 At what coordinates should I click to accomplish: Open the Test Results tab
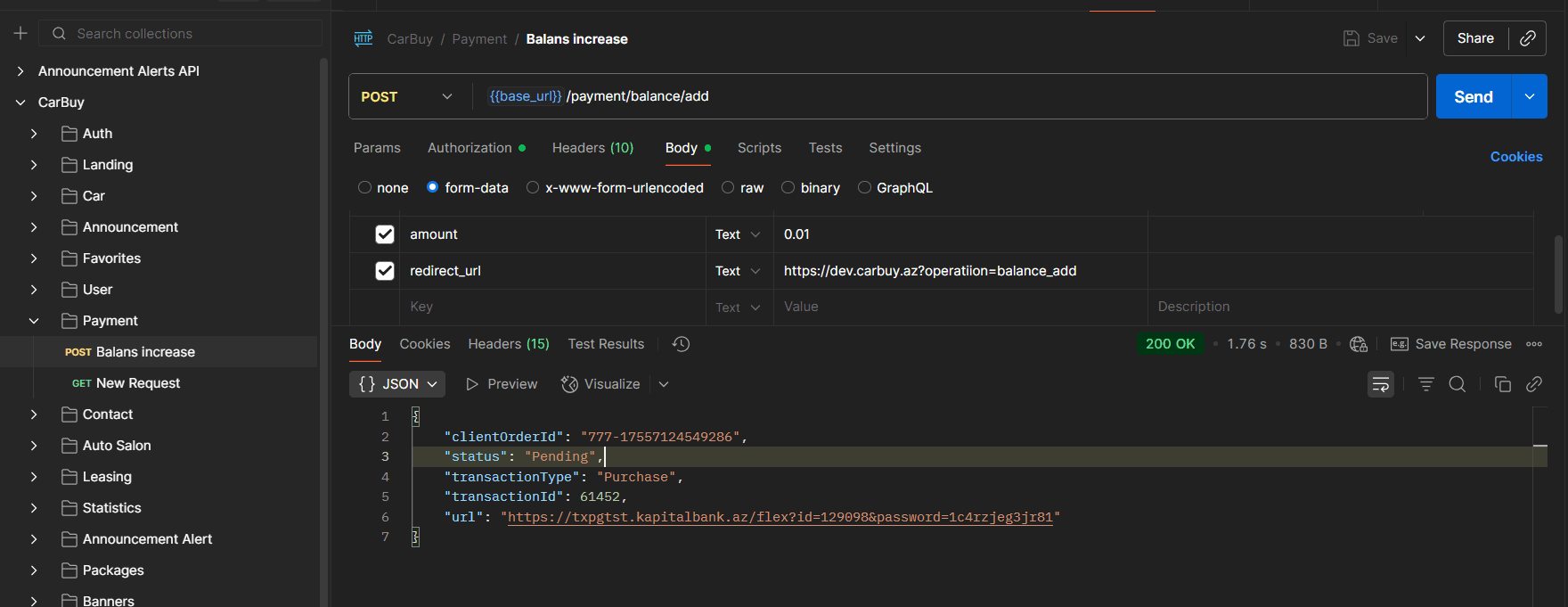[x=606, y=344]
